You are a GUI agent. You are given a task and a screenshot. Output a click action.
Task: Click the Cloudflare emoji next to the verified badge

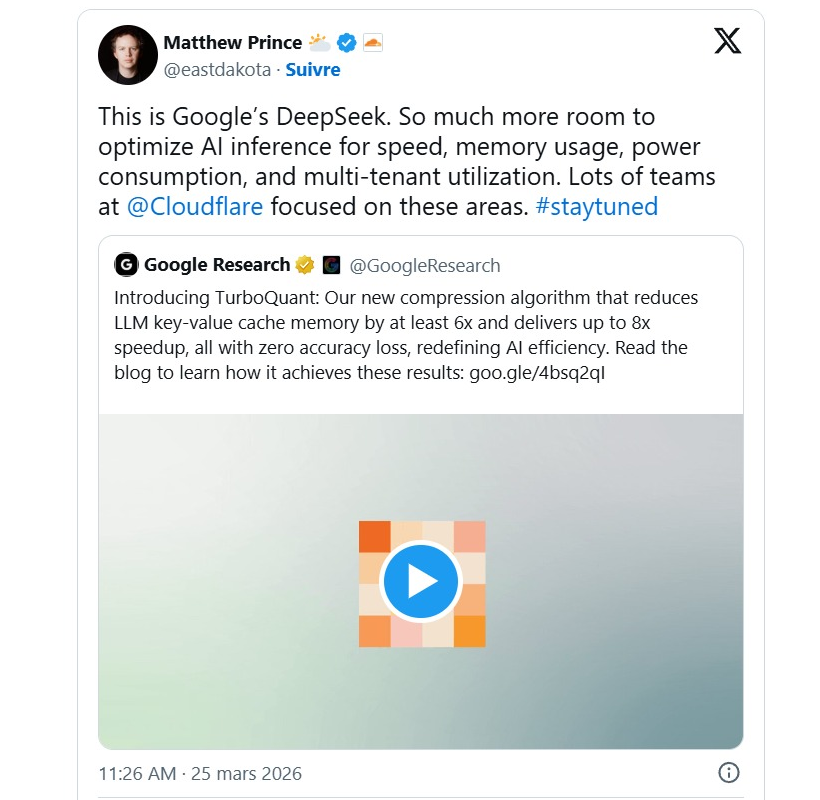pos(373,42)
